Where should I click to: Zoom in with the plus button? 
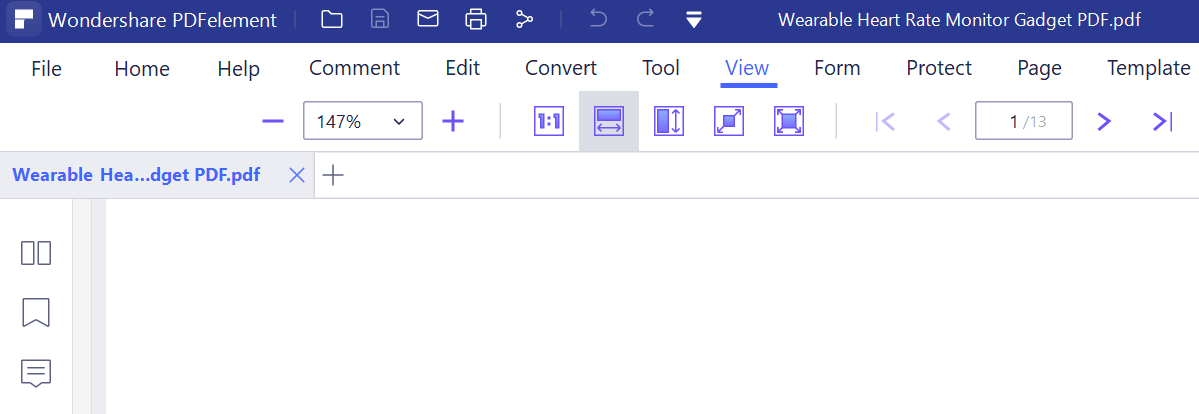[x=453, y=121]
